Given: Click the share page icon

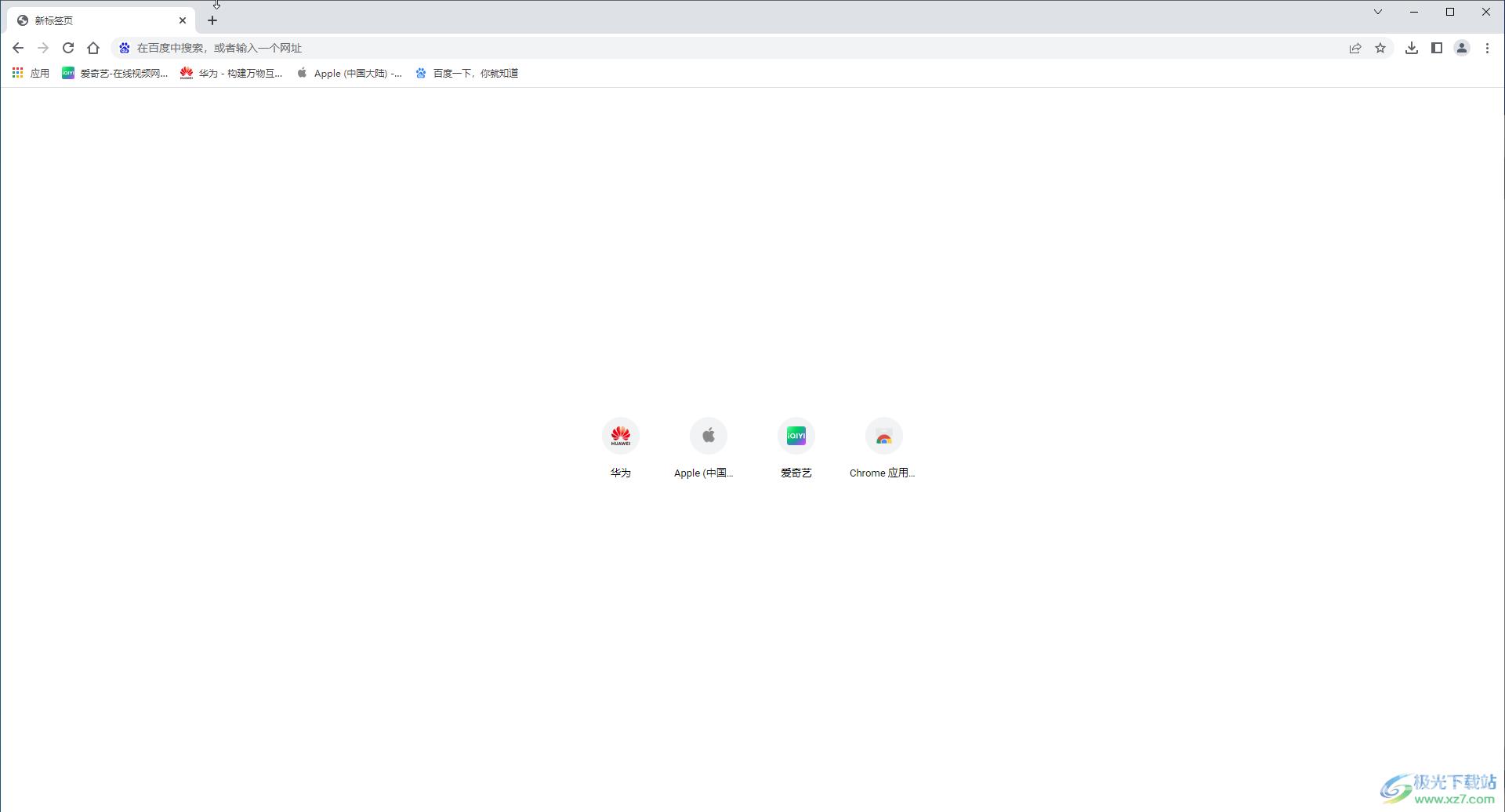Looking at the screenshot, I should pyautogui.click(x=1355, y=48).
